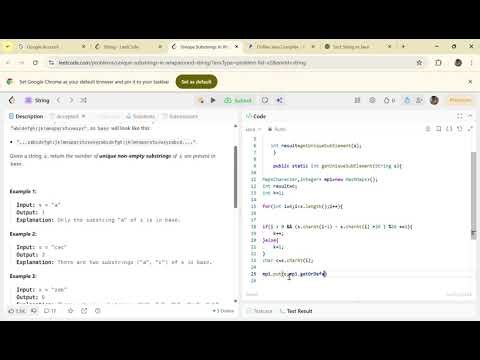Screen dimensions: 480x360
Task: Click the blue timer icon
Action: tap(407, 100)
